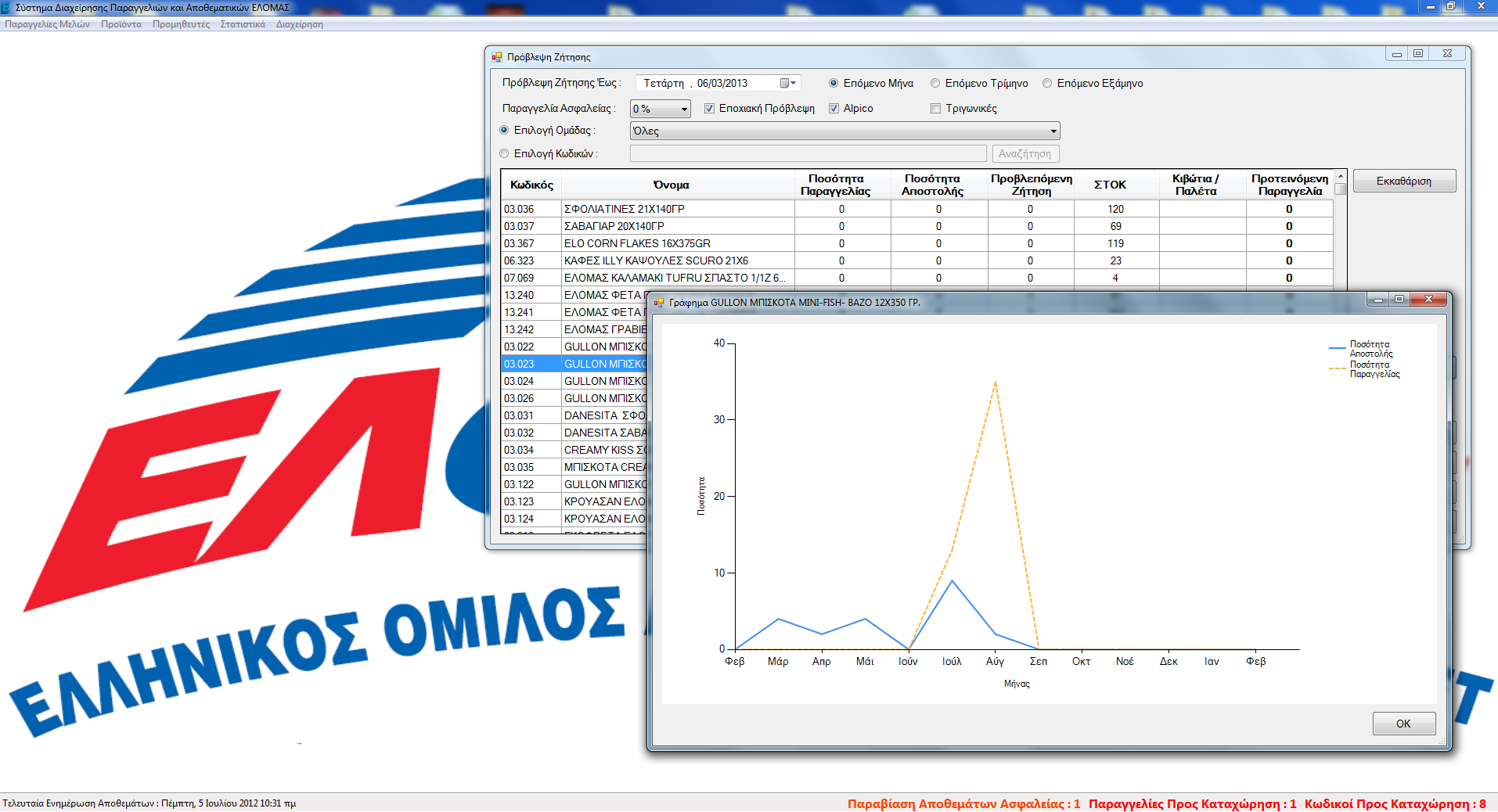Select row with code 03.035
Image resolution: width=1498 pixels, height=812 pixels.
point(574,467)
